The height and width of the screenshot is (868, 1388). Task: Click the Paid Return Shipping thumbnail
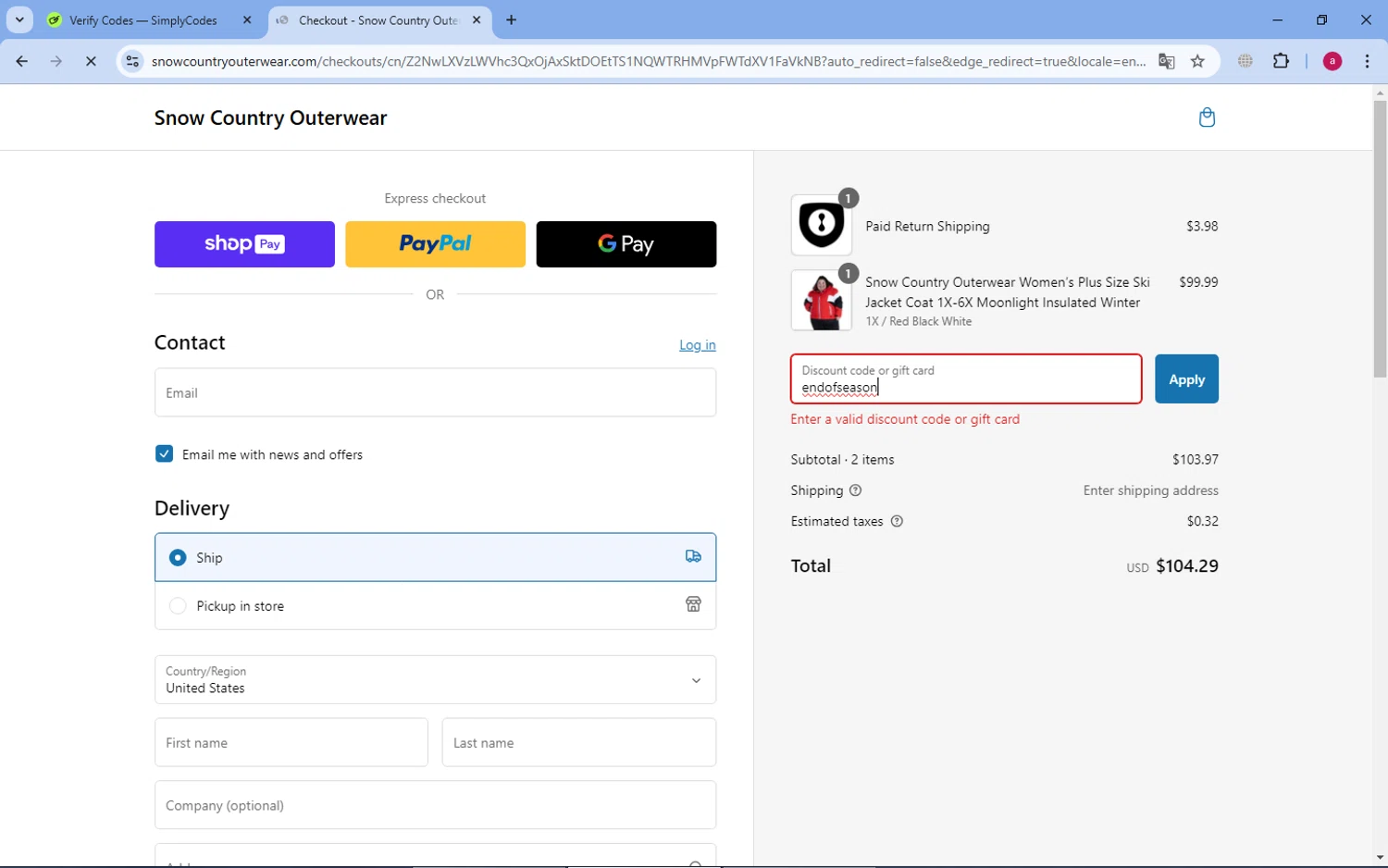[x=822, y=225]
